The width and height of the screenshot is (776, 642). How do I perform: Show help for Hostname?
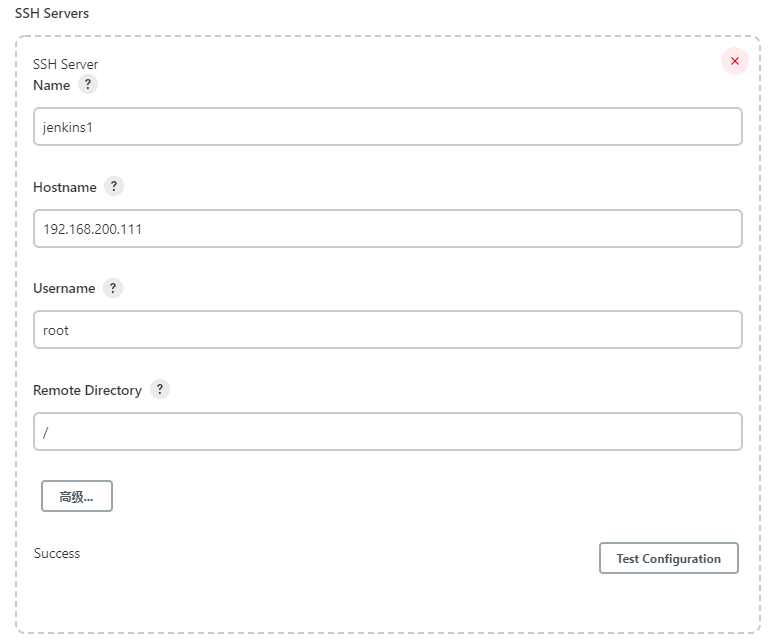[x=114, y=187]
